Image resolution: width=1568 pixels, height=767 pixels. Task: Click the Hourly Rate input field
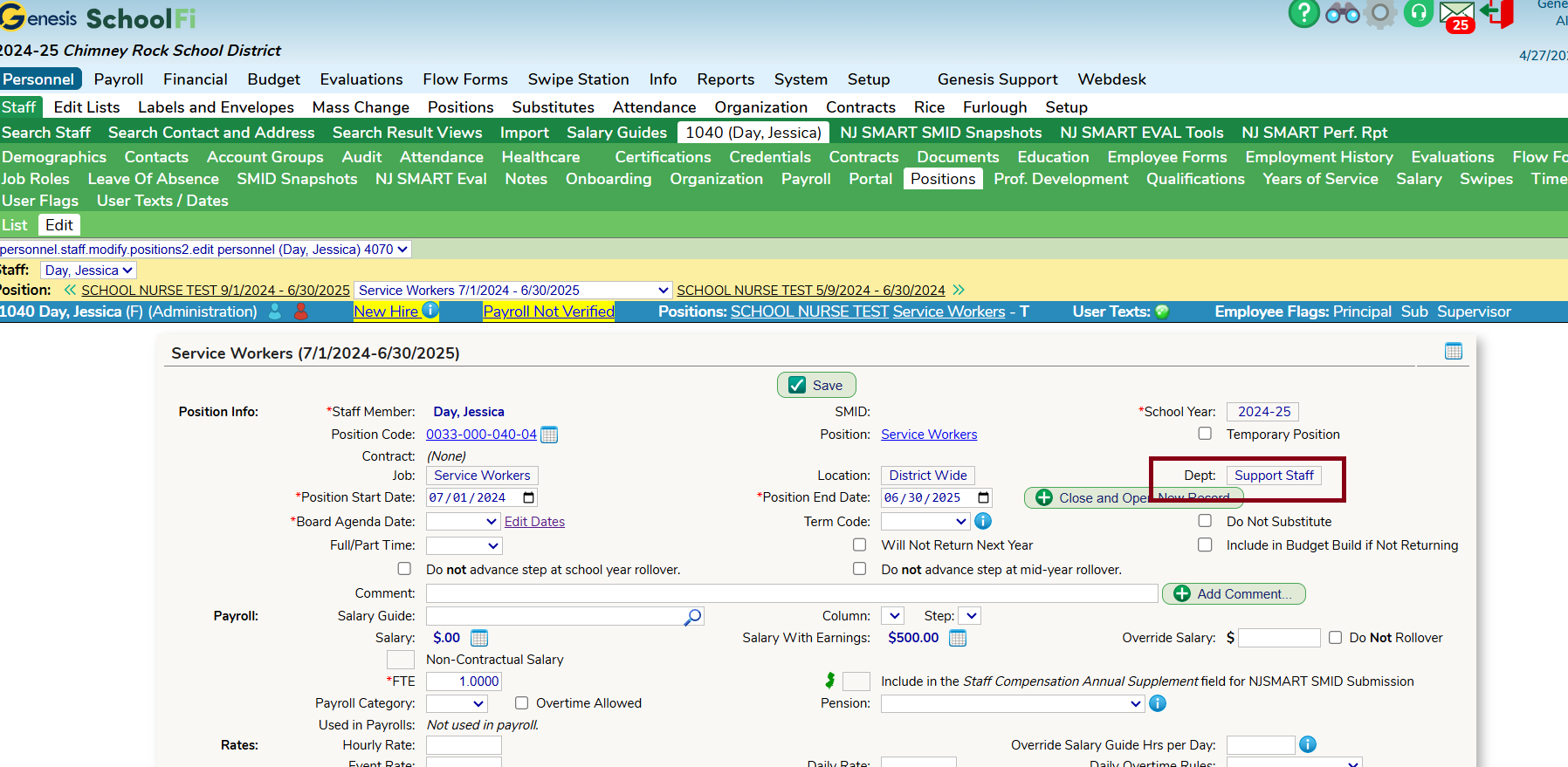pos(464,745)
